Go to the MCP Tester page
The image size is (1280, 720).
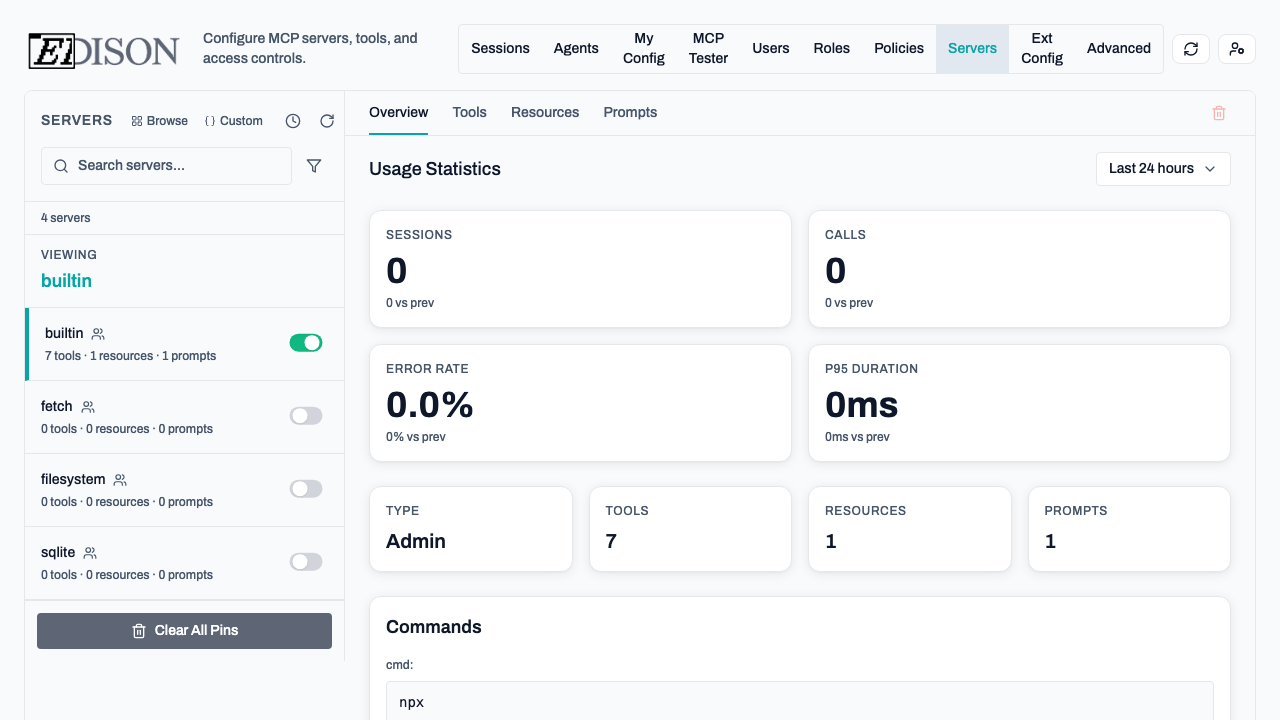(x=708, y=49)
